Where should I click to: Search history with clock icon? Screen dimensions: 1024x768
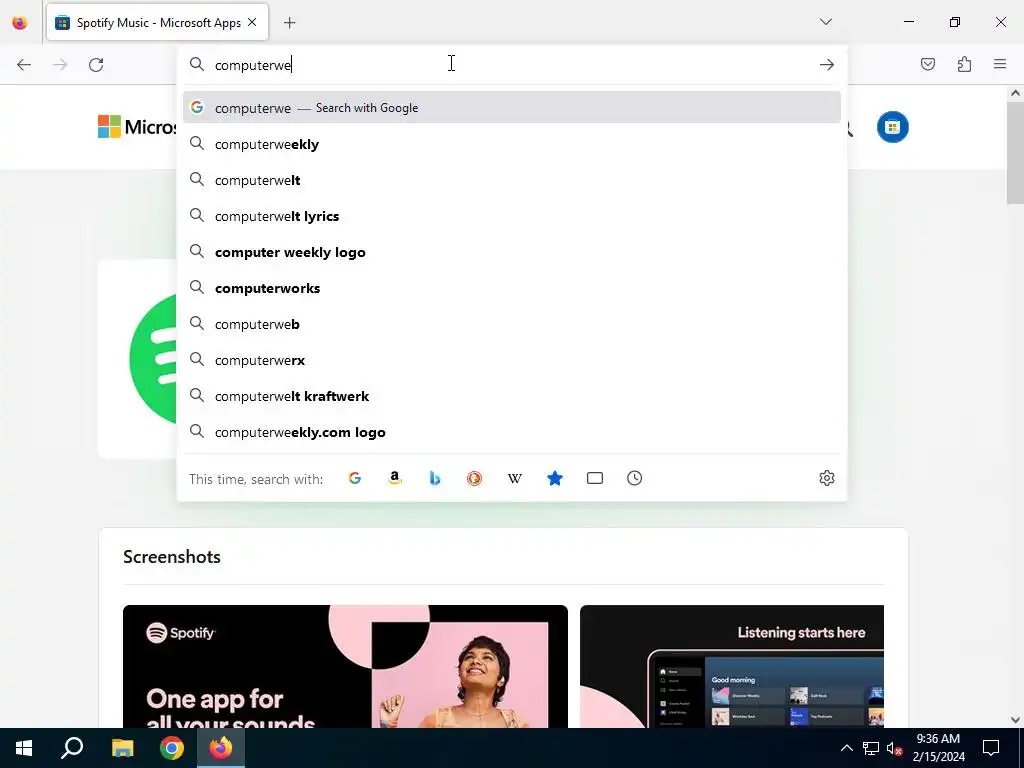[634, 478]
